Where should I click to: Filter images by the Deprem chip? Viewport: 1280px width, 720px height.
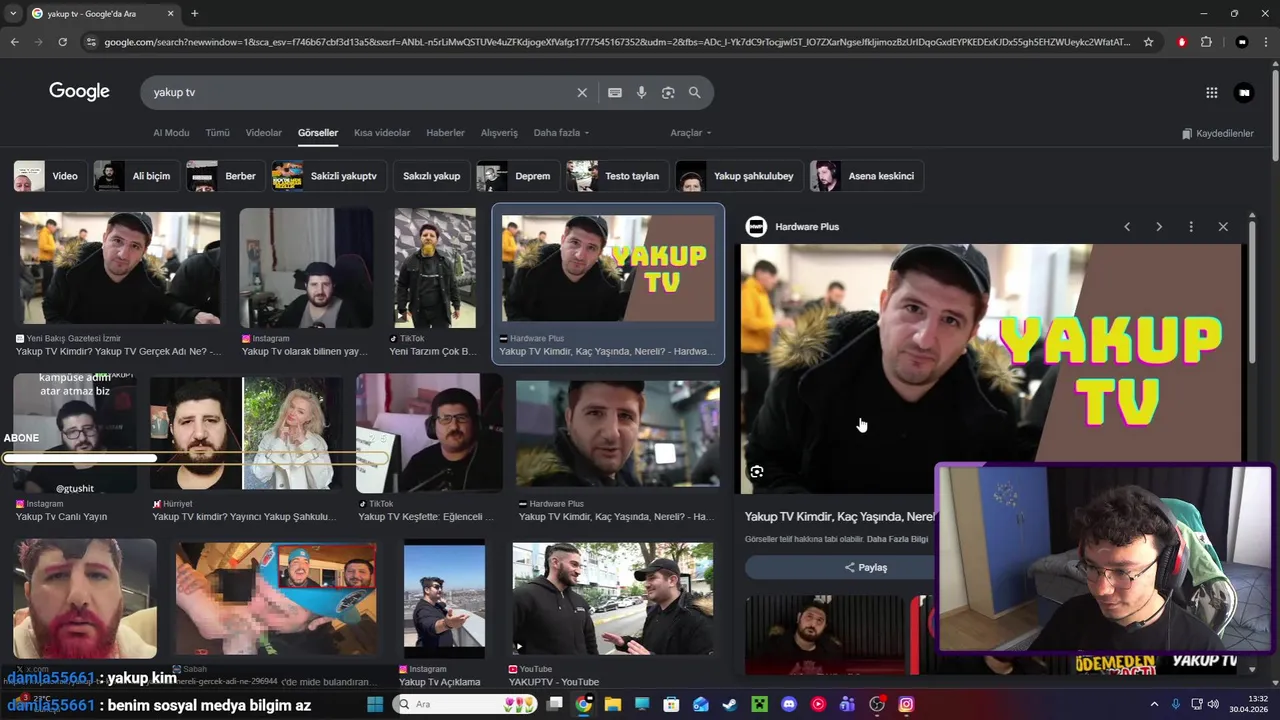tap(517, 176)
